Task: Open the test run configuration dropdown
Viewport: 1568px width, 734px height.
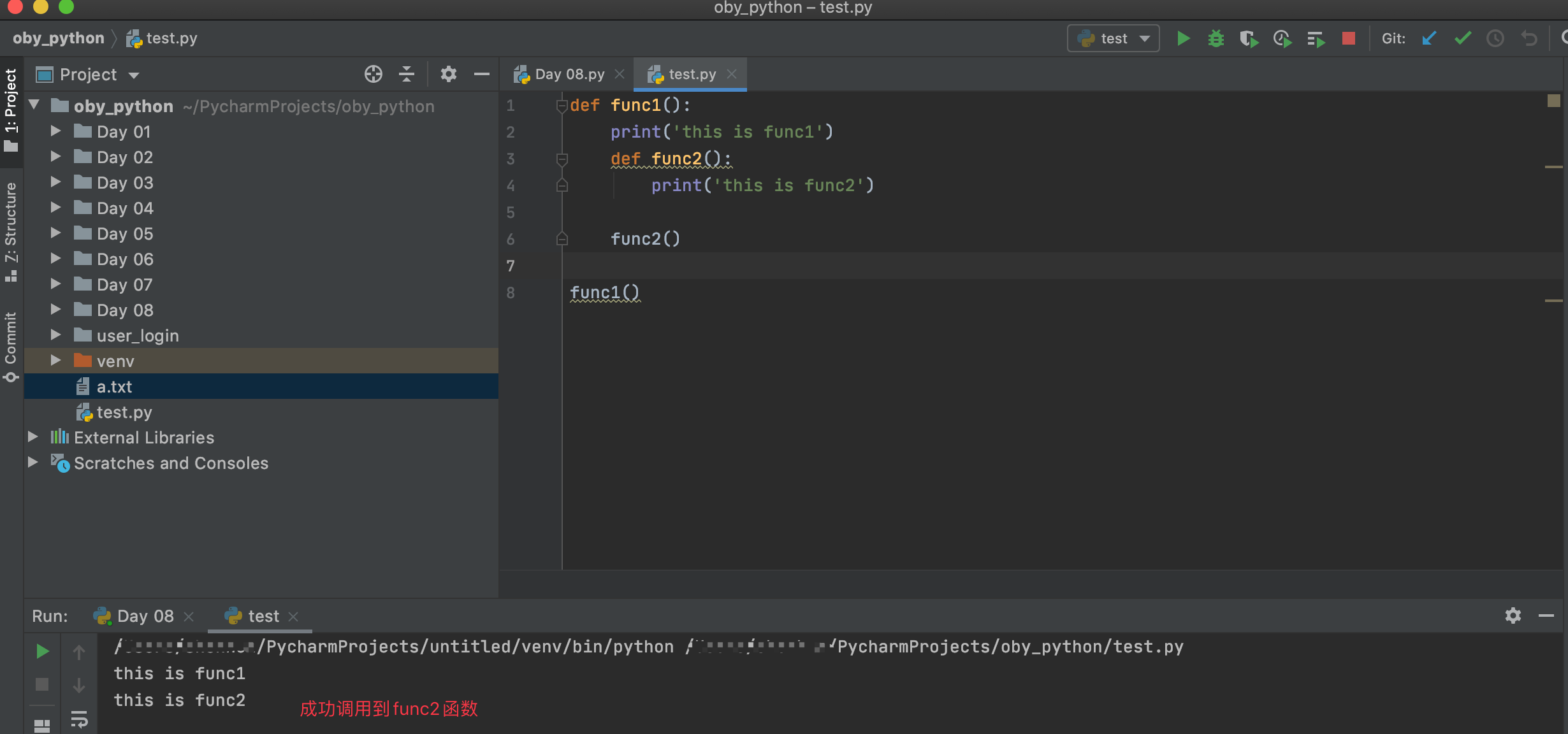Action: (1113, 39)
